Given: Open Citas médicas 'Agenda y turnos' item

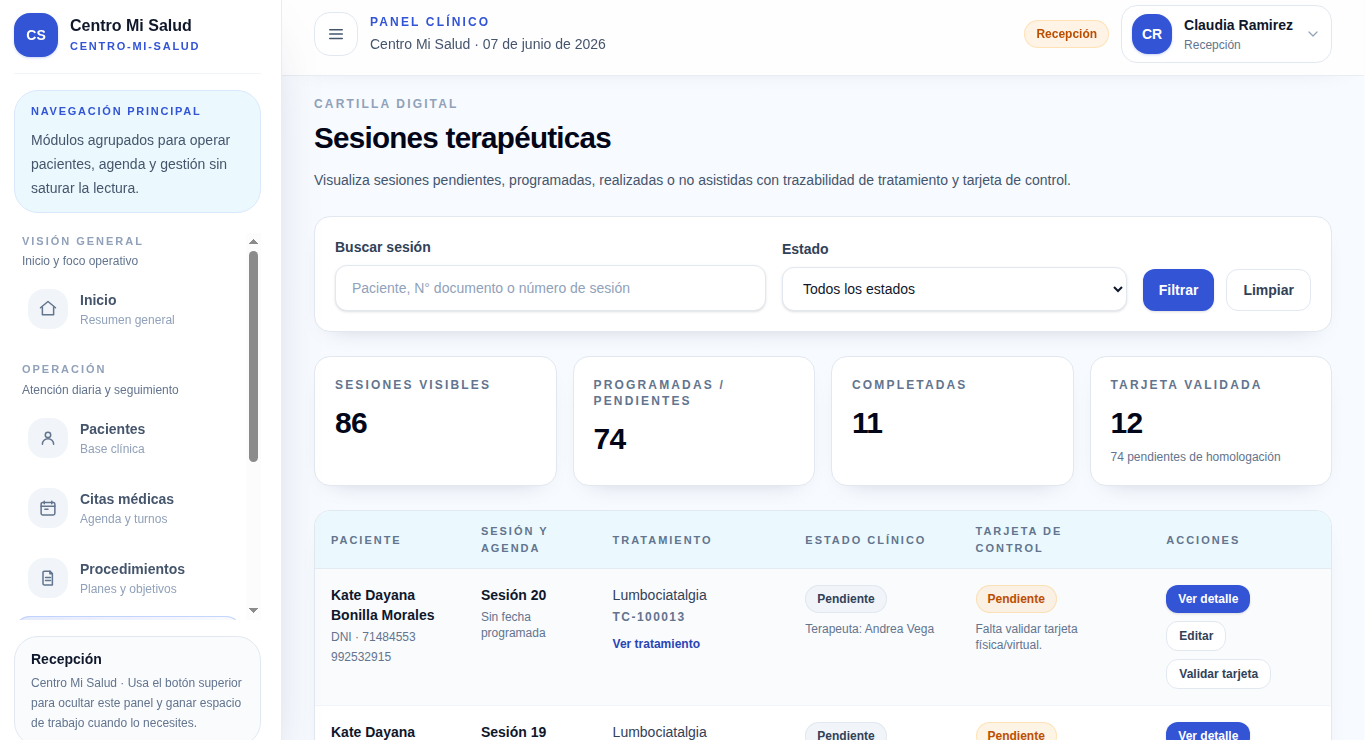Looking at the screenshot, I should coord(131,508).
